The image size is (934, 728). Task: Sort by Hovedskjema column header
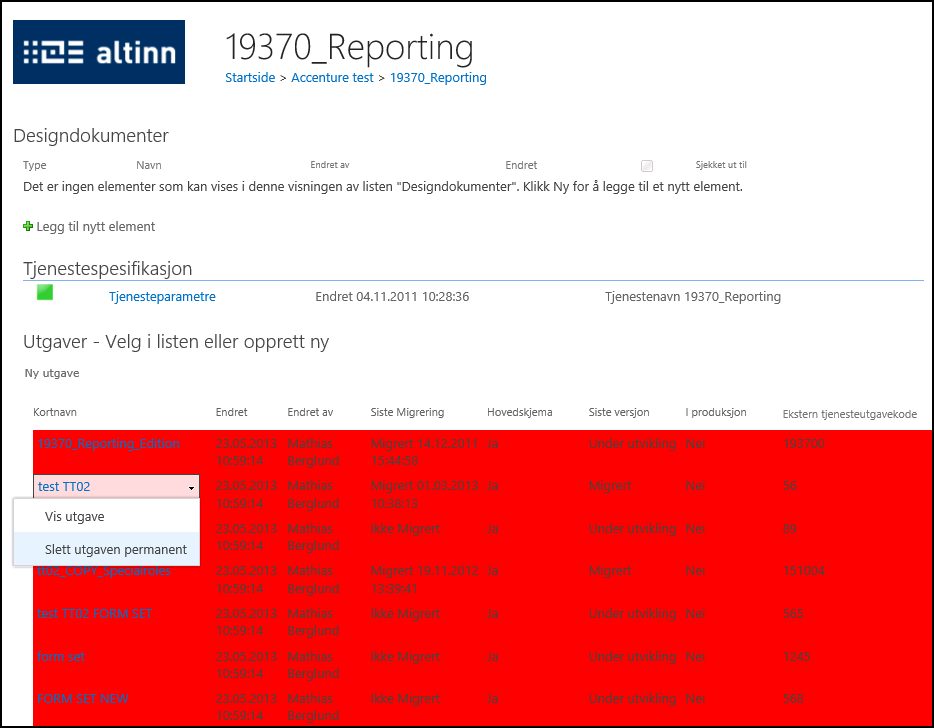click(x=519, y=412)
